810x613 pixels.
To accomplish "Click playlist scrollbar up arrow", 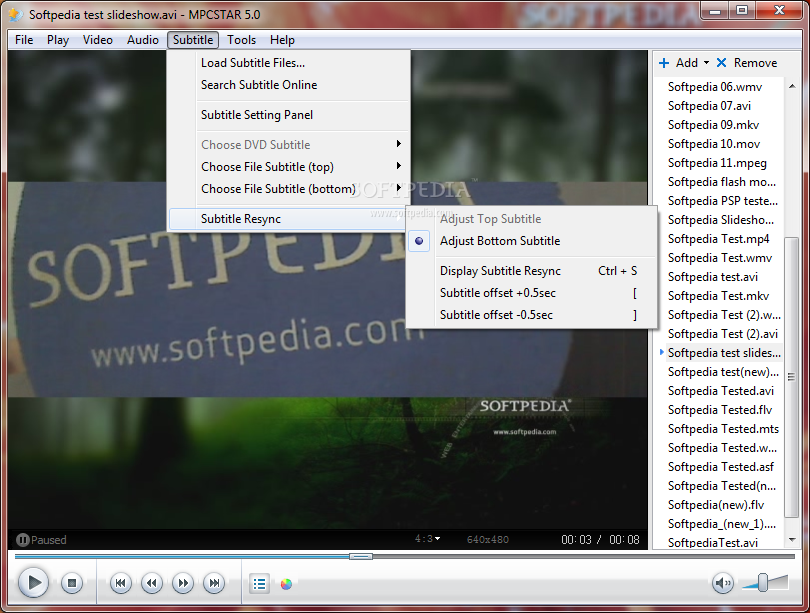I will pyautogui.click(x=792, y=86).
